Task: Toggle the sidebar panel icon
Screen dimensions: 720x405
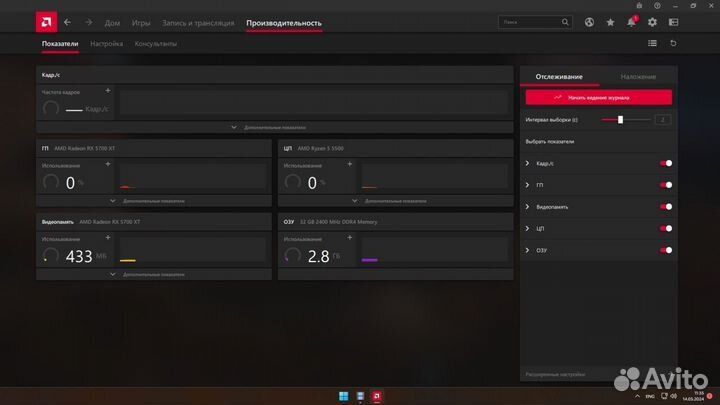Action: tap(673, 22)
